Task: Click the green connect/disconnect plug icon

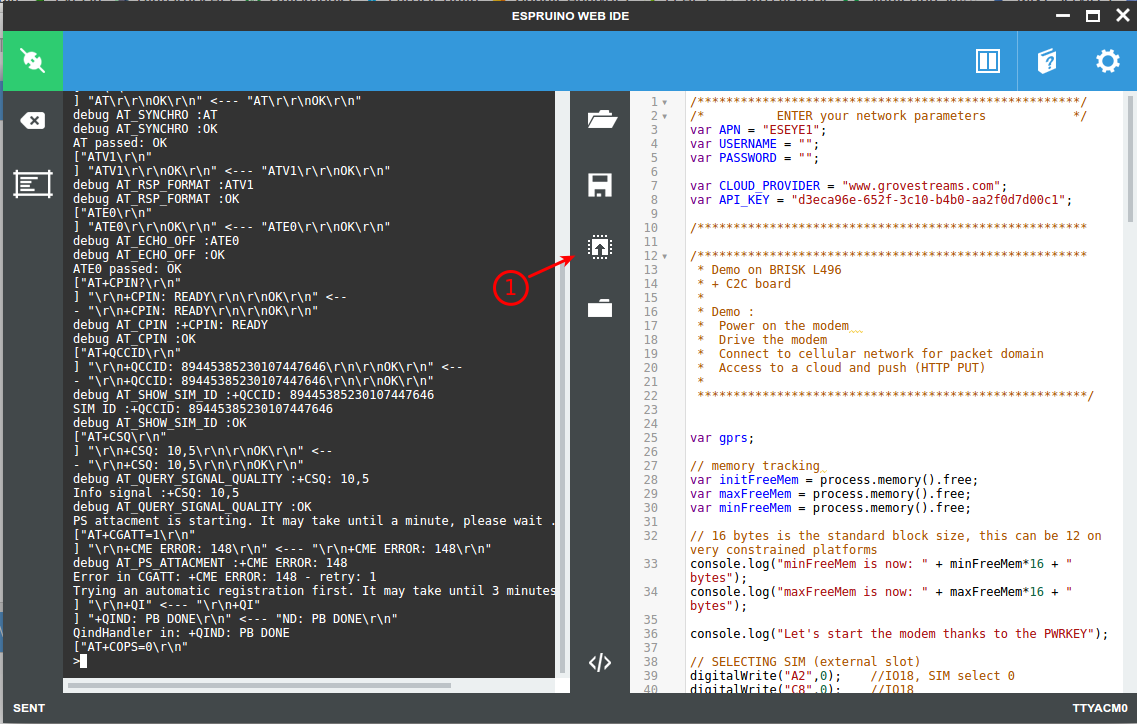Action: (x=31, y=61)
